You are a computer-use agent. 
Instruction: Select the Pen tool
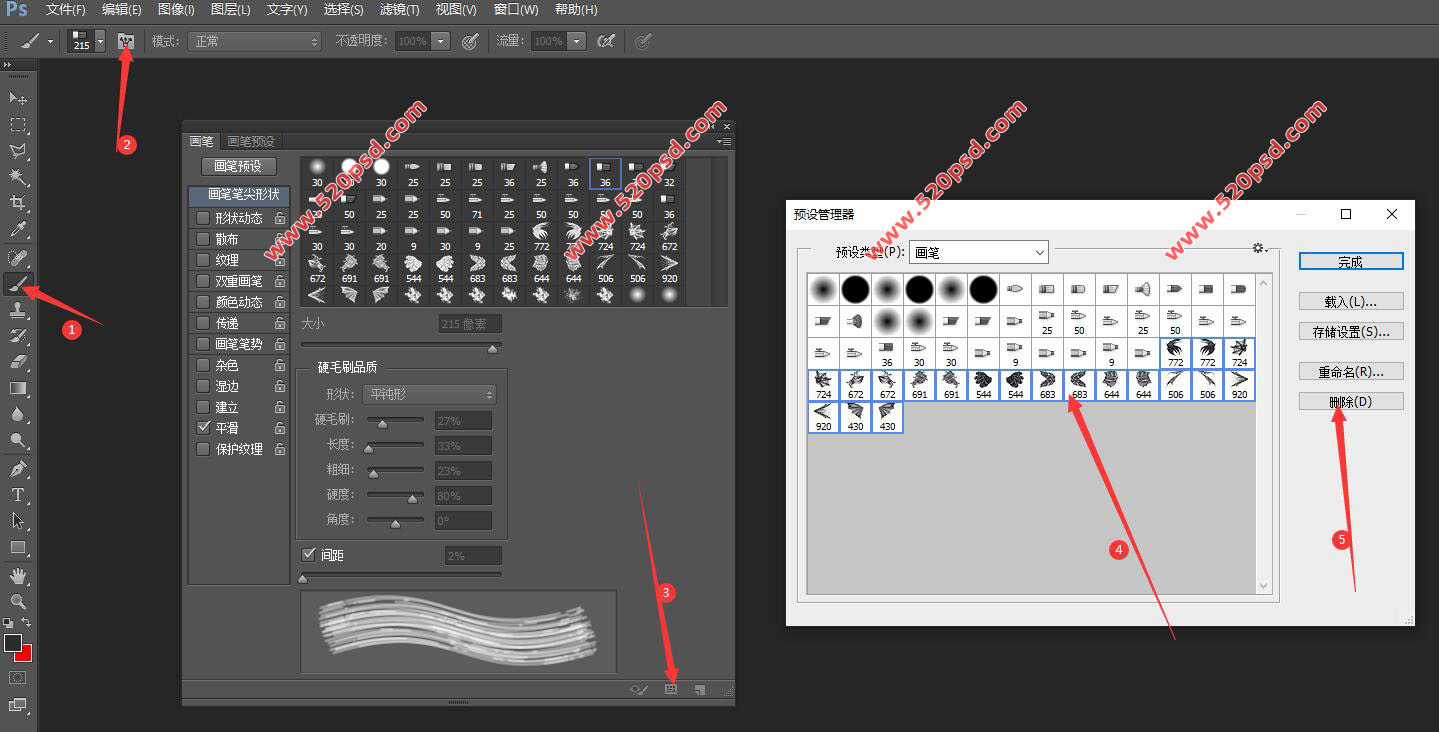[18, 468]
